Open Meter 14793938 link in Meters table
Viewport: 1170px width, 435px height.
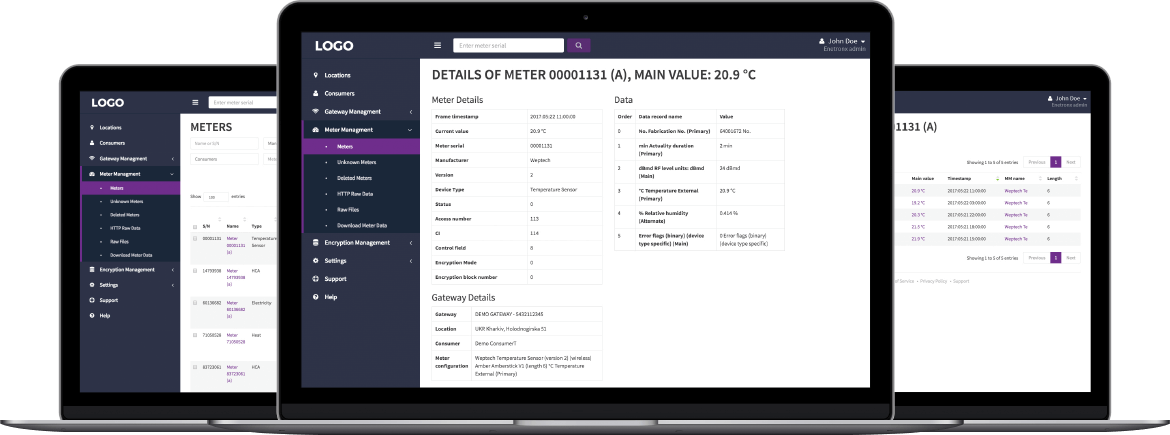[236, 277]
